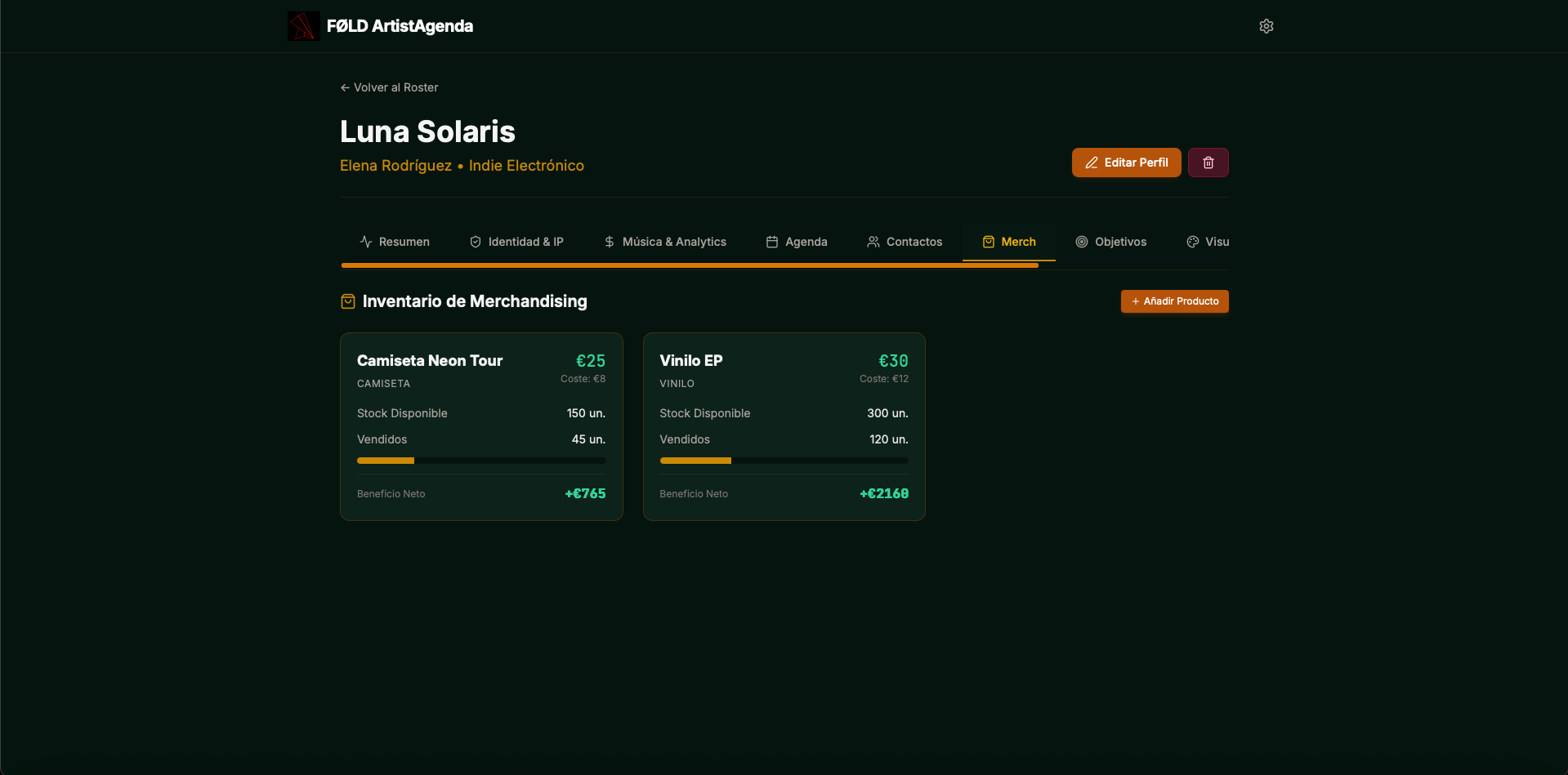Click the 150 un. stock value
This screenshot has width=1568, height=775.
[586, 413]
